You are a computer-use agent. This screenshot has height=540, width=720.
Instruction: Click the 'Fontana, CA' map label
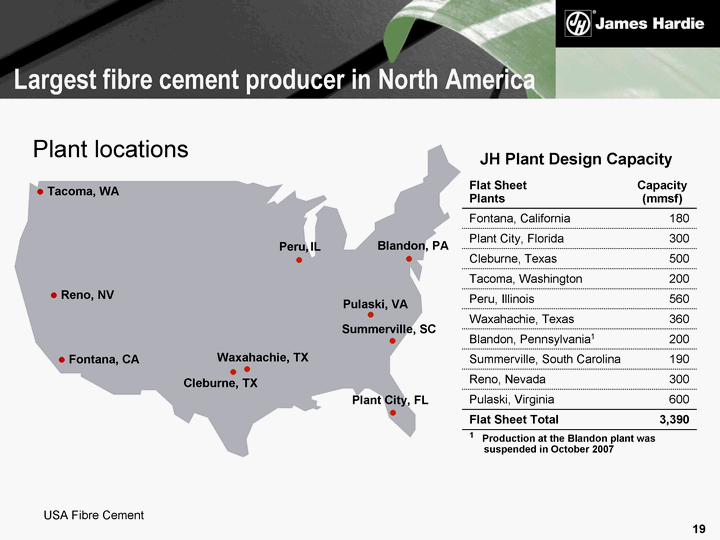104,360
